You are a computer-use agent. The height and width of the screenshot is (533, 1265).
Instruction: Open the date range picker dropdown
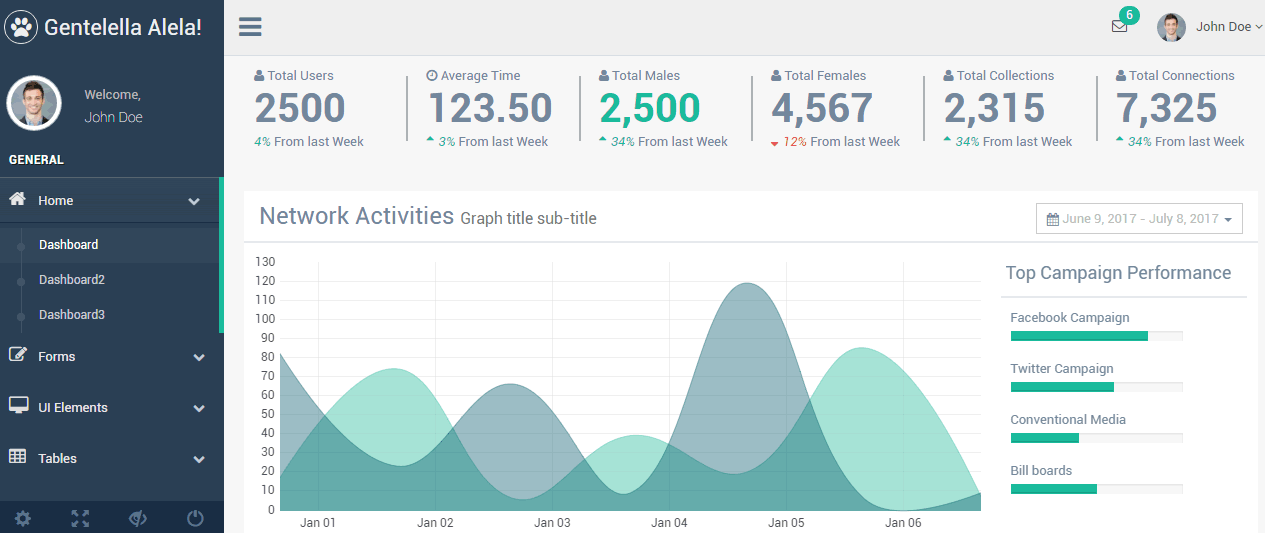coord(1139,219)
